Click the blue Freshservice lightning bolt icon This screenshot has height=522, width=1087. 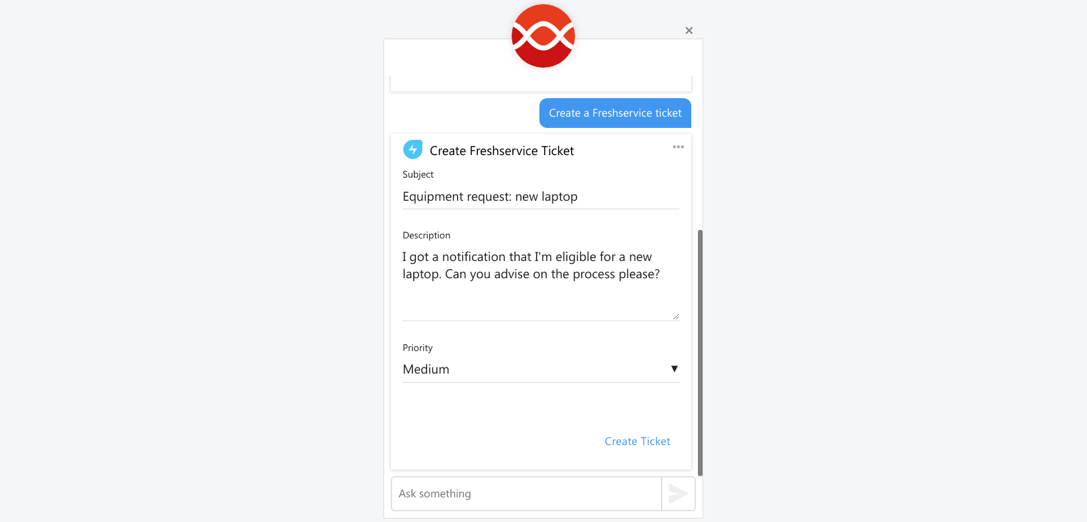tap(412, 150)
